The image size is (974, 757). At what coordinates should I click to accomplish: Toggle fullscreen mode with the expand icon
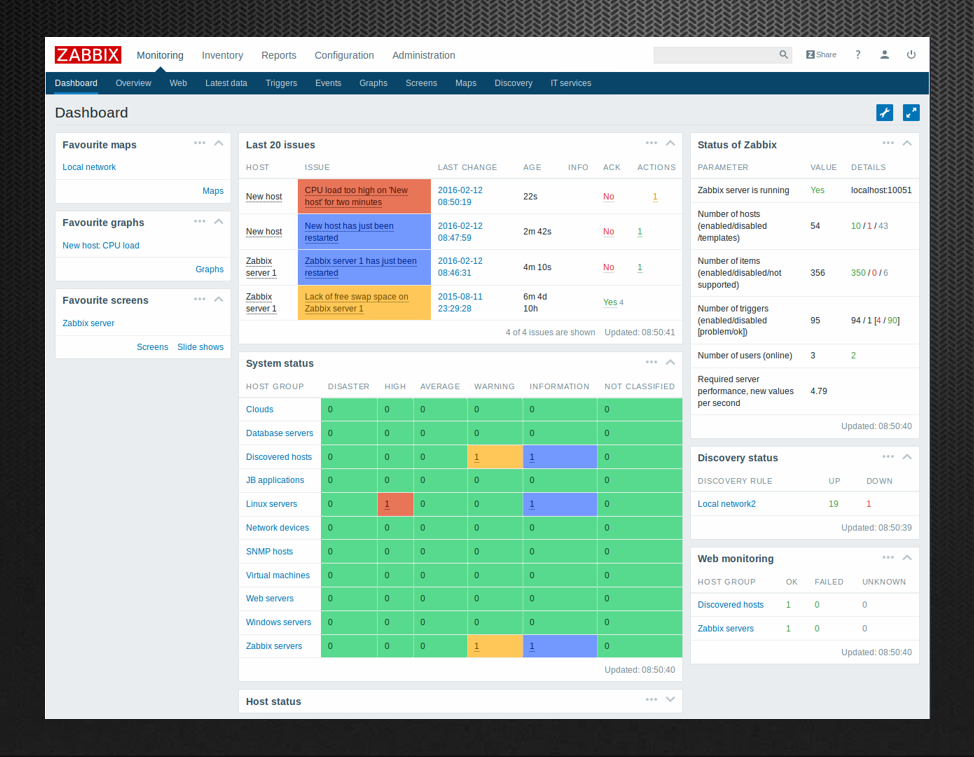click(x=911, y=112)
